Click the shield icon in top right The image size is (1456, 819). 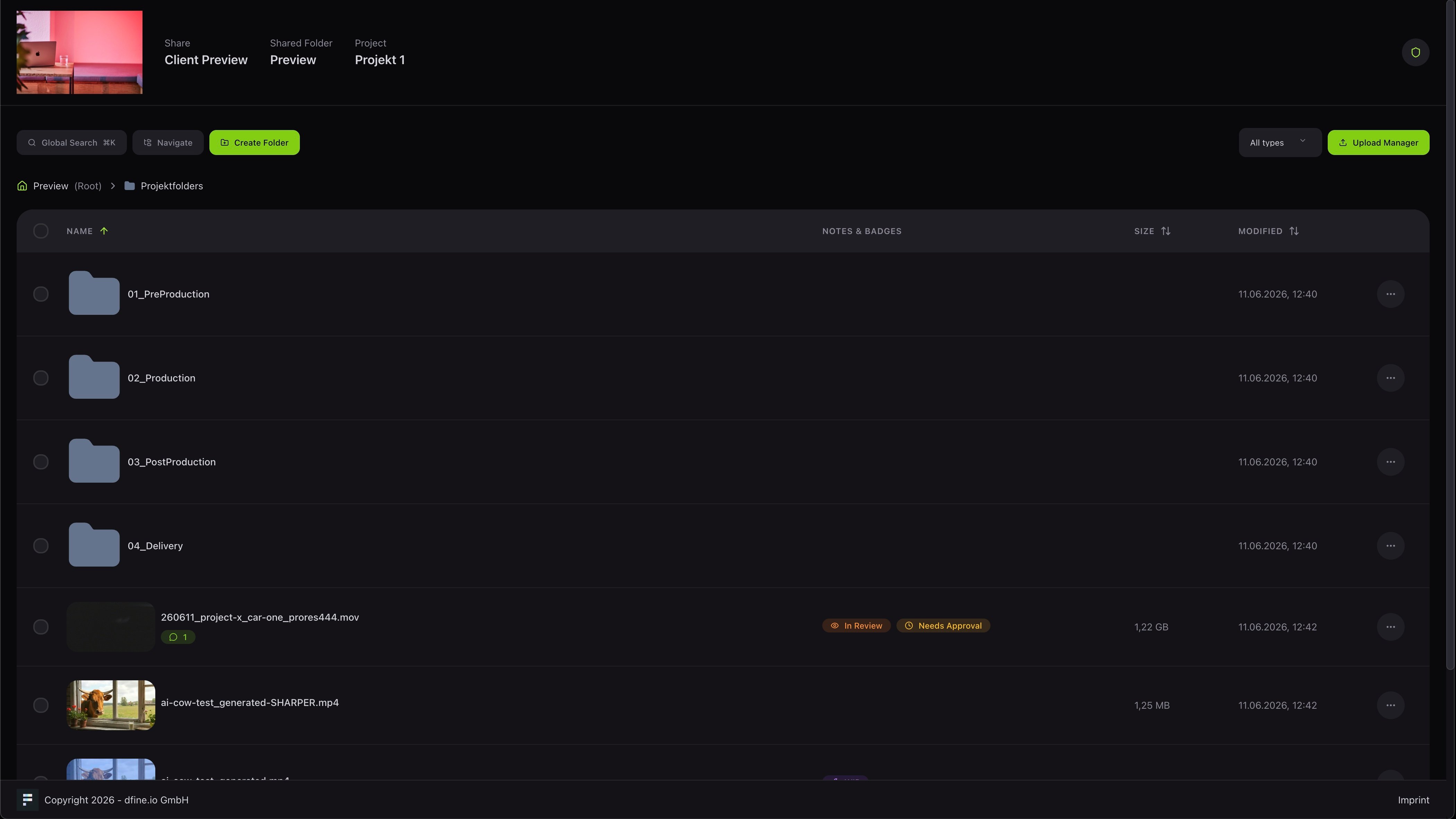(x=1415, y=53)
